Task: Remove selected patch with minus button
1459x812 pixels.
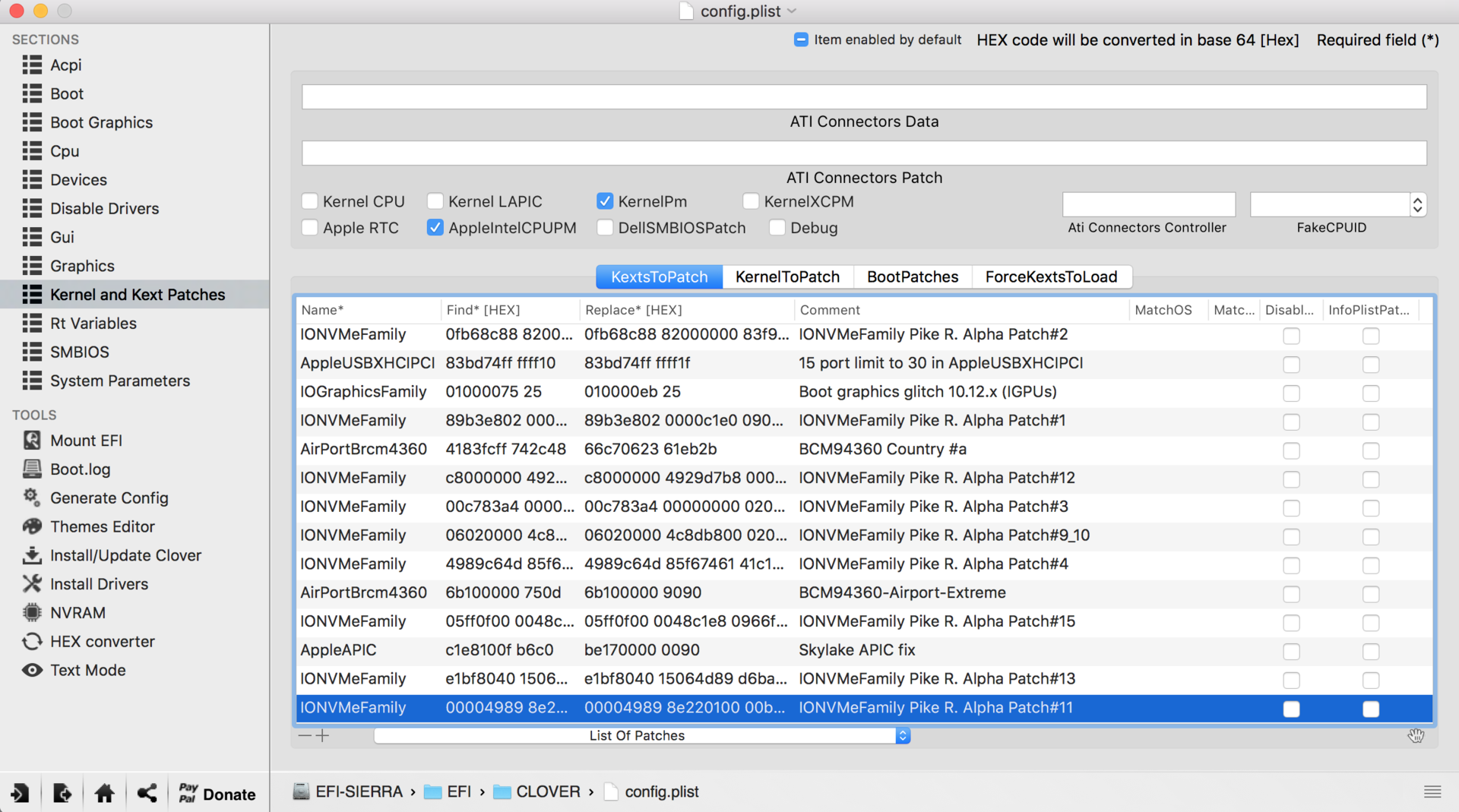Action: point(305,735)
